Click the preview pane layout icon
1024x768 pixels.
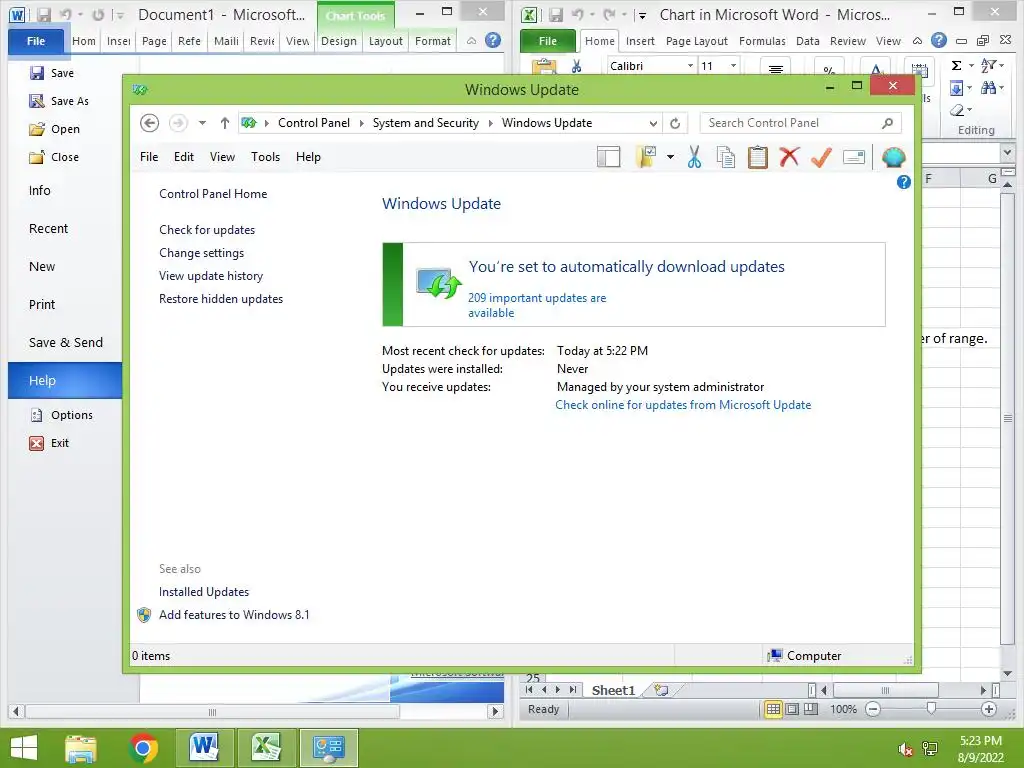(x=609, y=157)
